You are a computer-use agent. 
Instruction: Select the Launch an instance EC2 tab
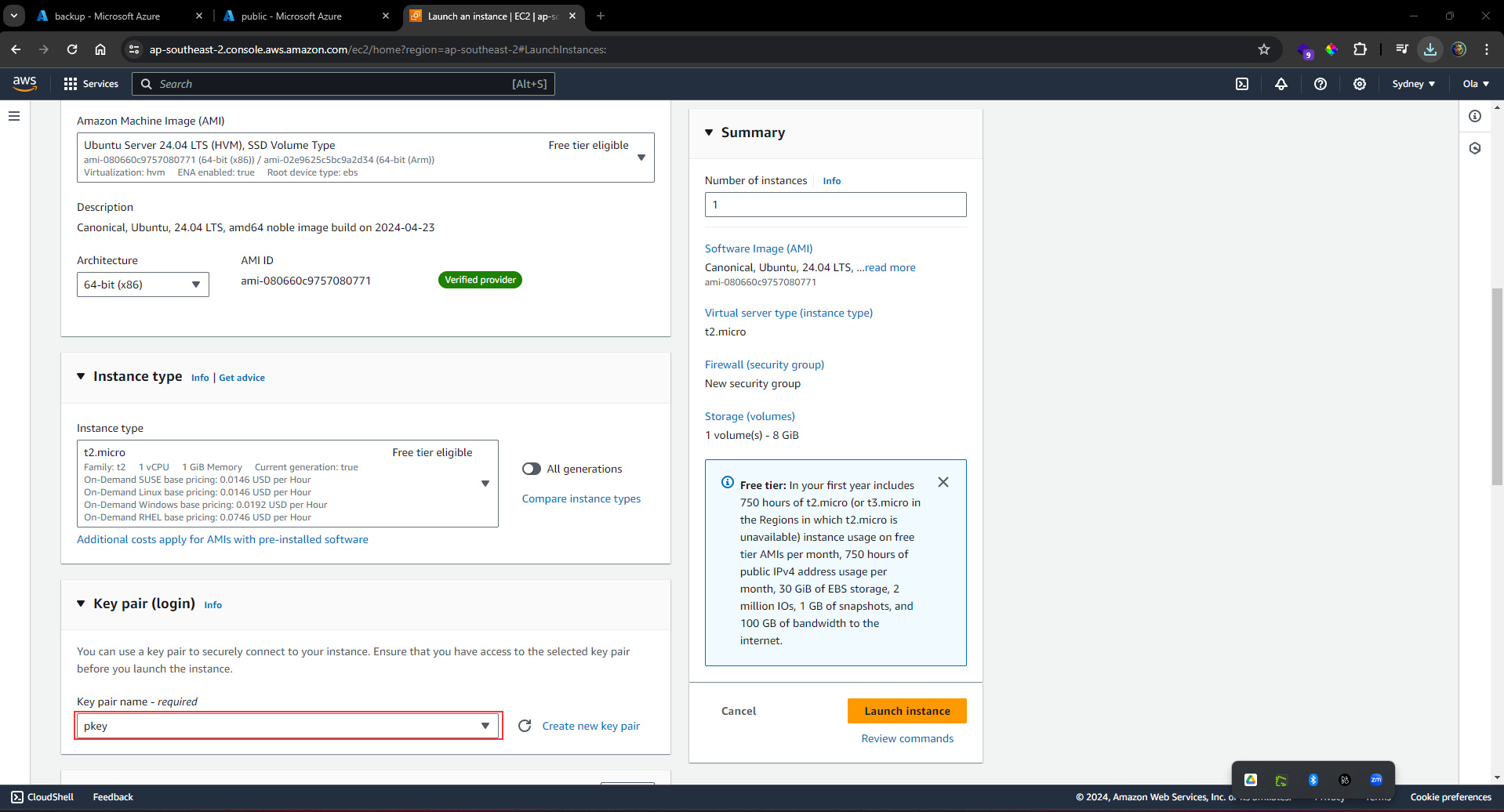coord(492,16)
